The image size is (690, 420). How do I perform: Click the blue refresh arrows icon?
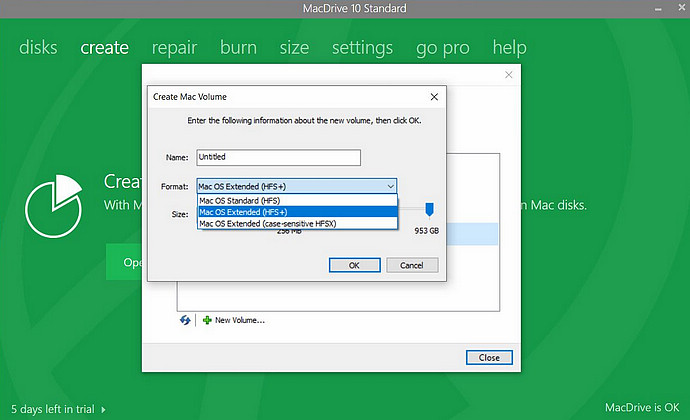[x=185, y=320]
